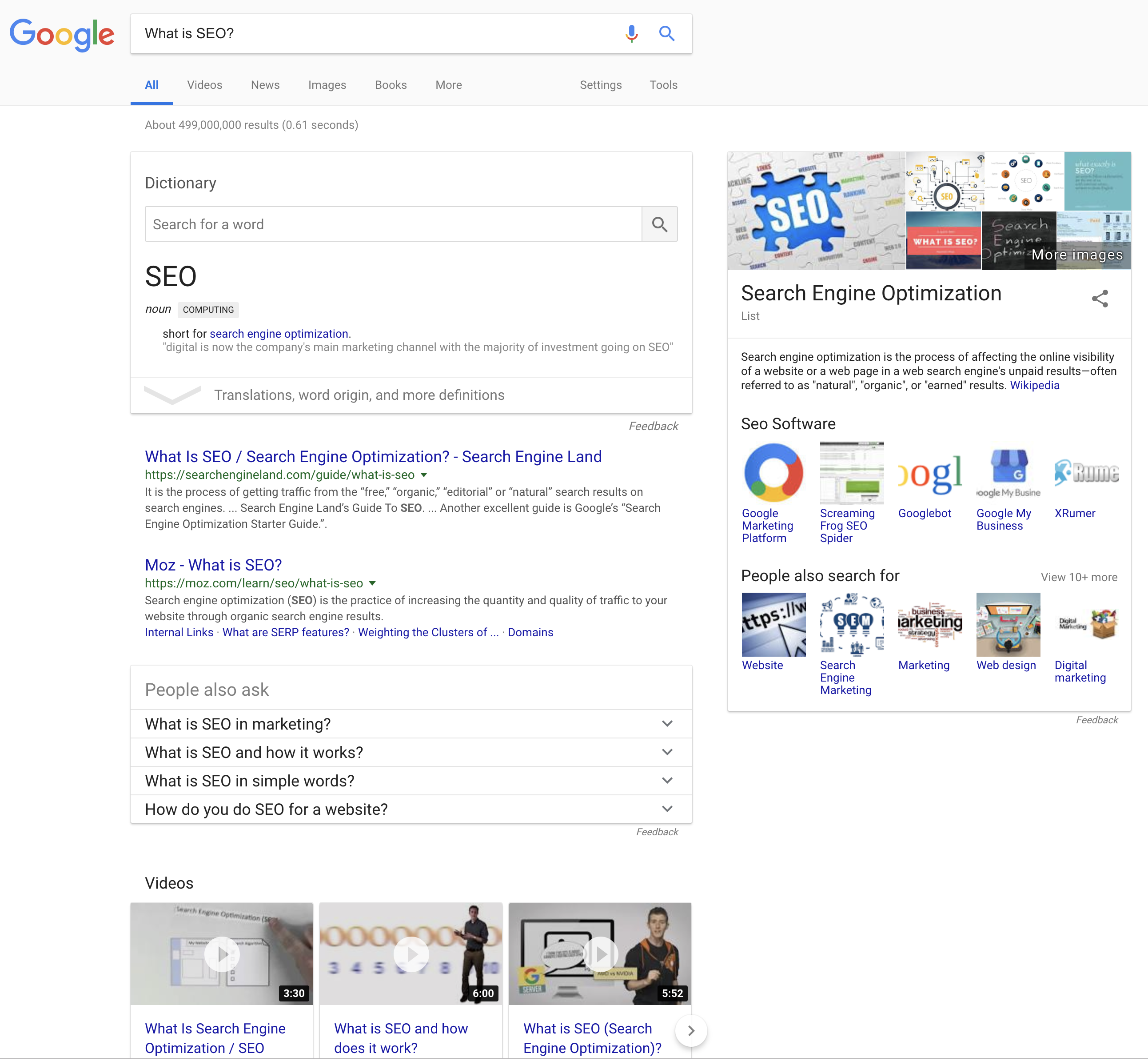Open the Domains sitelink
This screenshot has height=1061, width=1148.
(x=530, y=632)
